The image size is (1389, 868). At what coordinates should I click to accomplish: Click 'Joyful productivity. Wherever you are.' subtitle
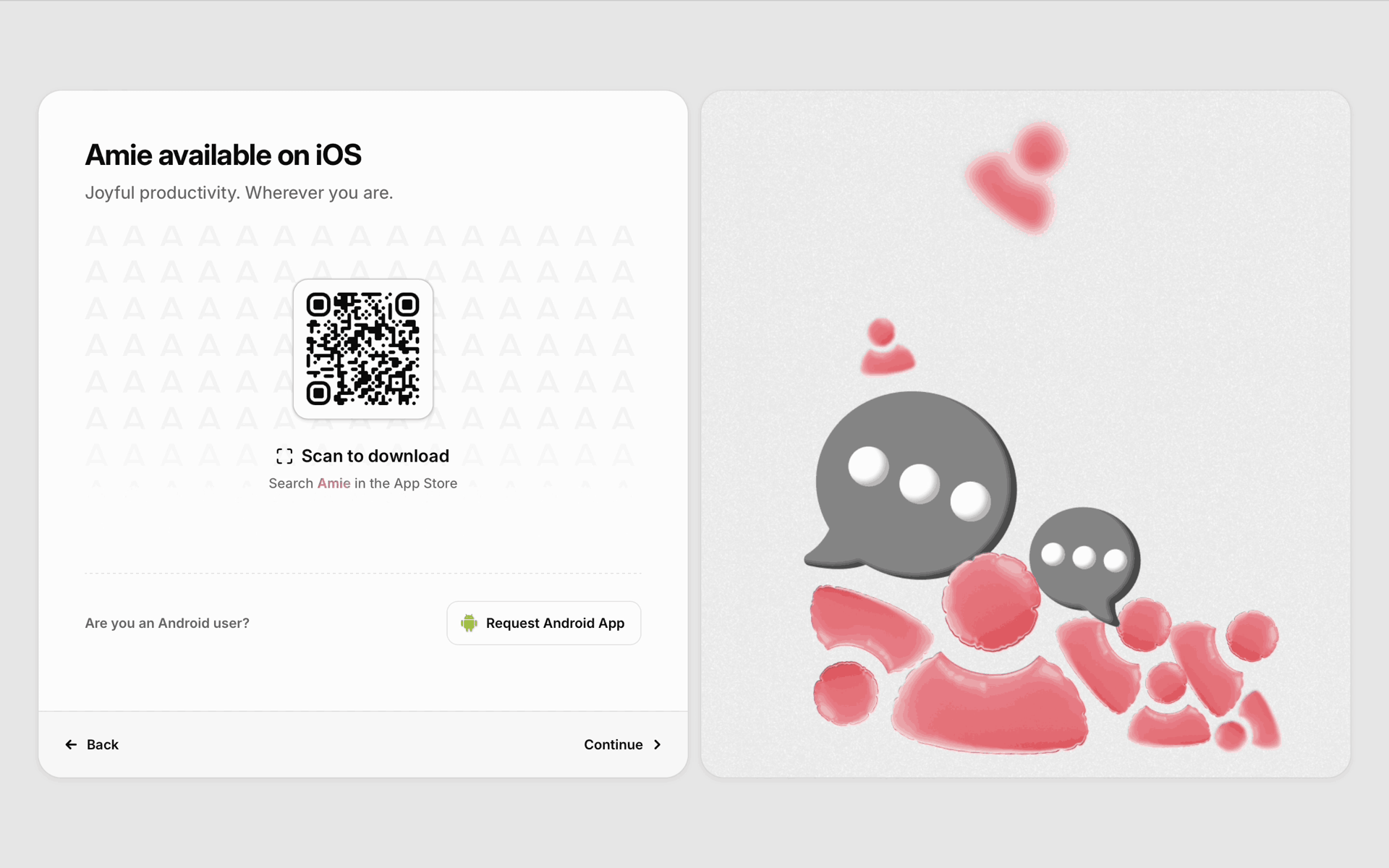tap(239, 192)
